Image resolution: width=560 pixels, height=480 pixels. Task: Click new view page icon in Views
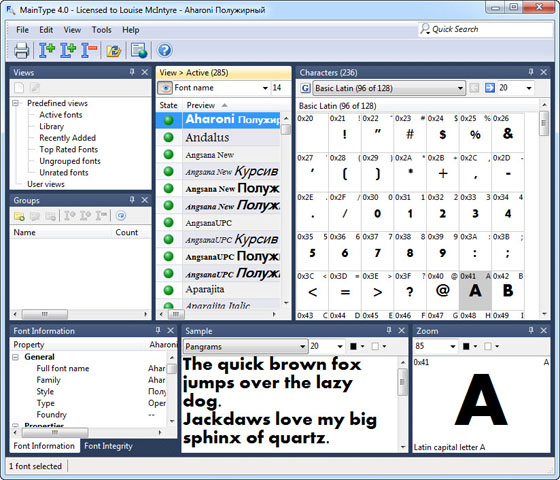19,87
